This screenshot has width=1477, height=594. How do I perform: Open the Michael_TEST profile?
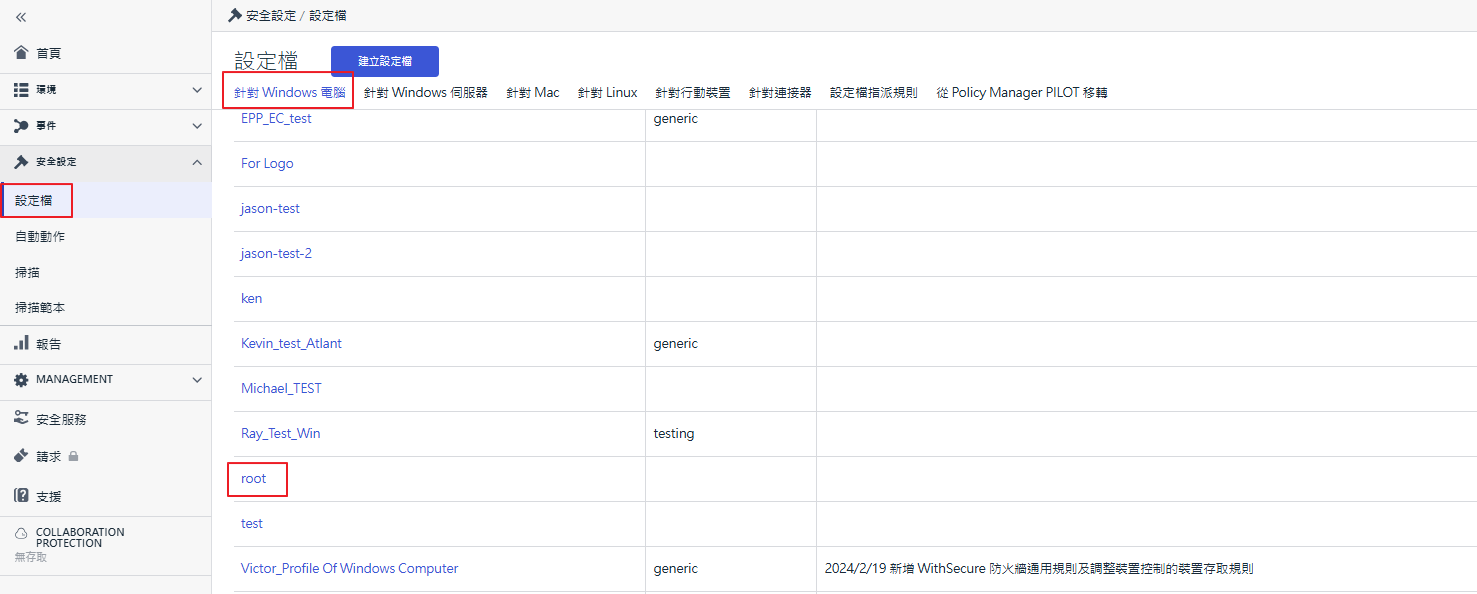(281, 388)
